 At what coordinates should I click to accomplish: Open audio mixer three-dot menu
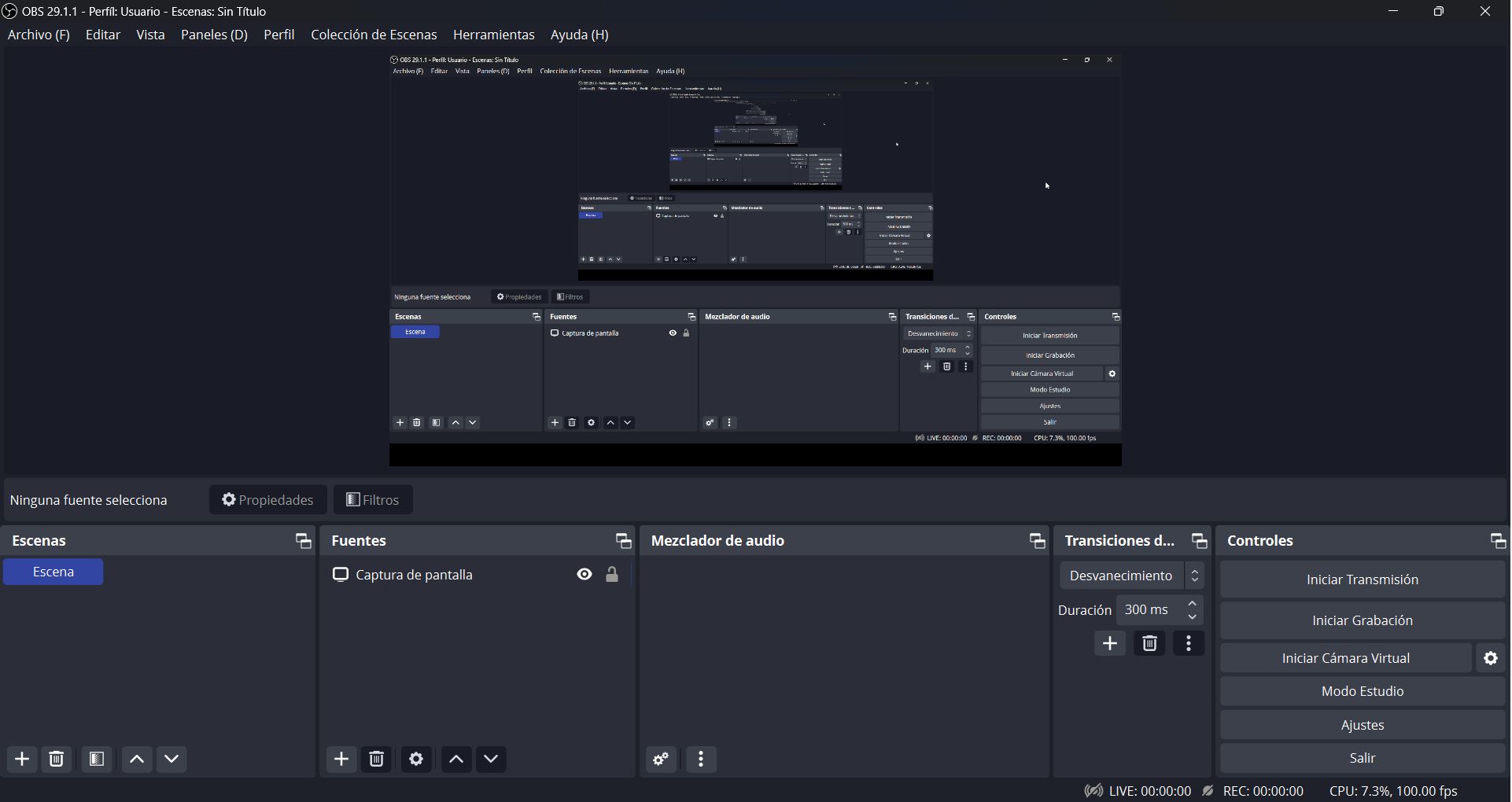click(702, 760)
